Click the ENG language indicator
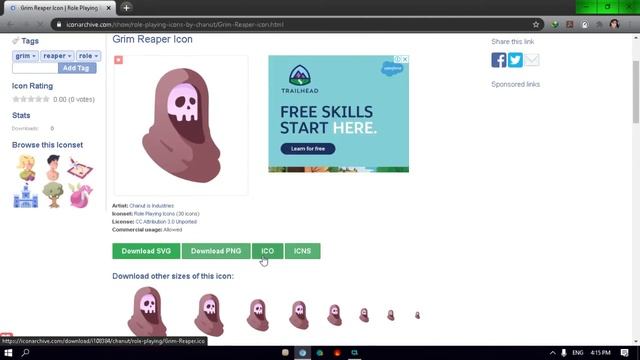 point(578,353)
